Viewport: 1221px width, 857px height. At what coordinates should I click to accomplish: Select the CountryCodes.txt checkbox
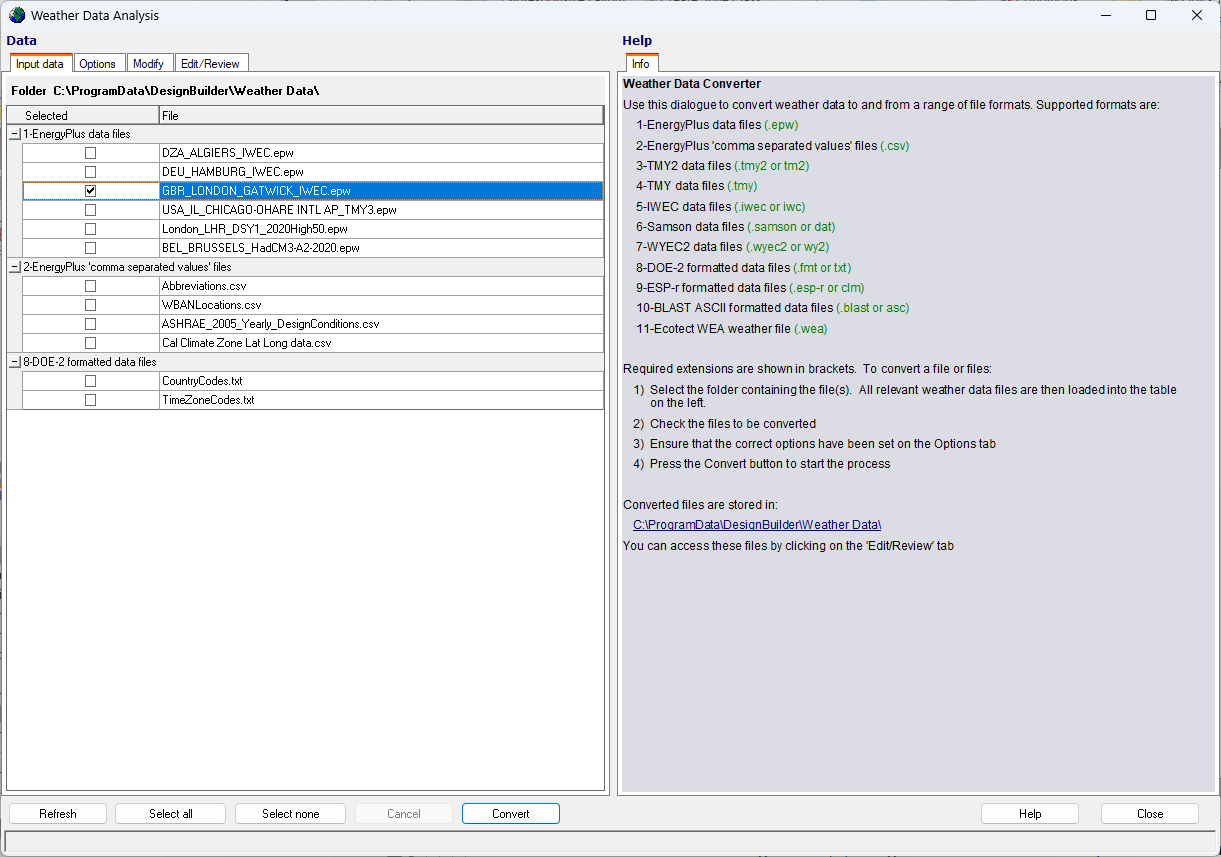point(91,381)
